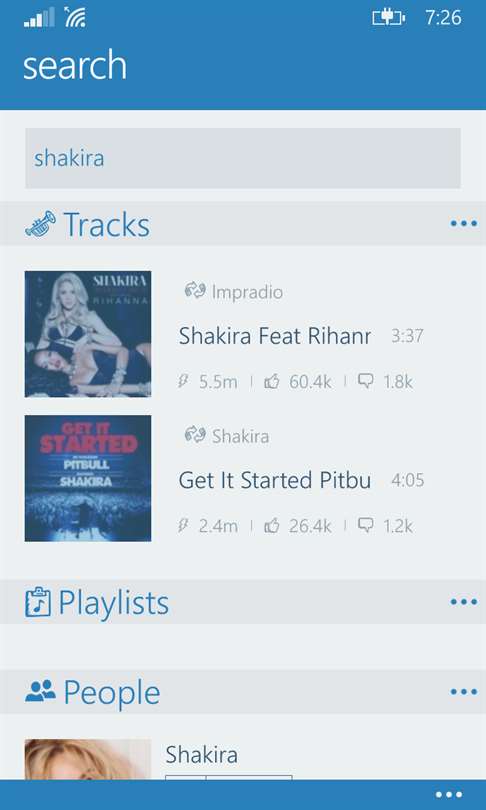This screenshot has width=486, height=810.
Task: Click the People group icon
Action: click(40, 691)
